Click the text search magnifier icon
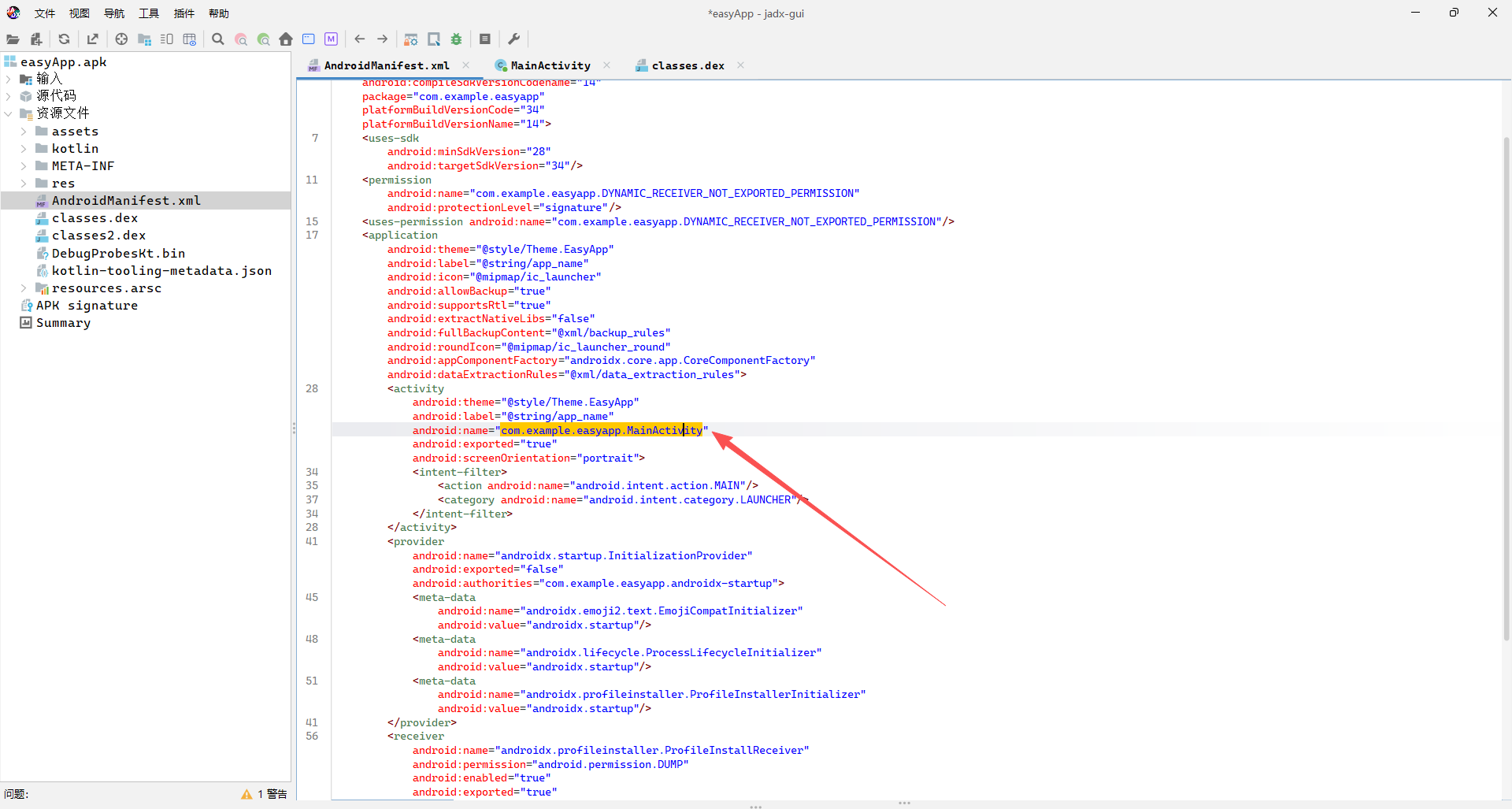1512x809 pixels. click(218, 39)
